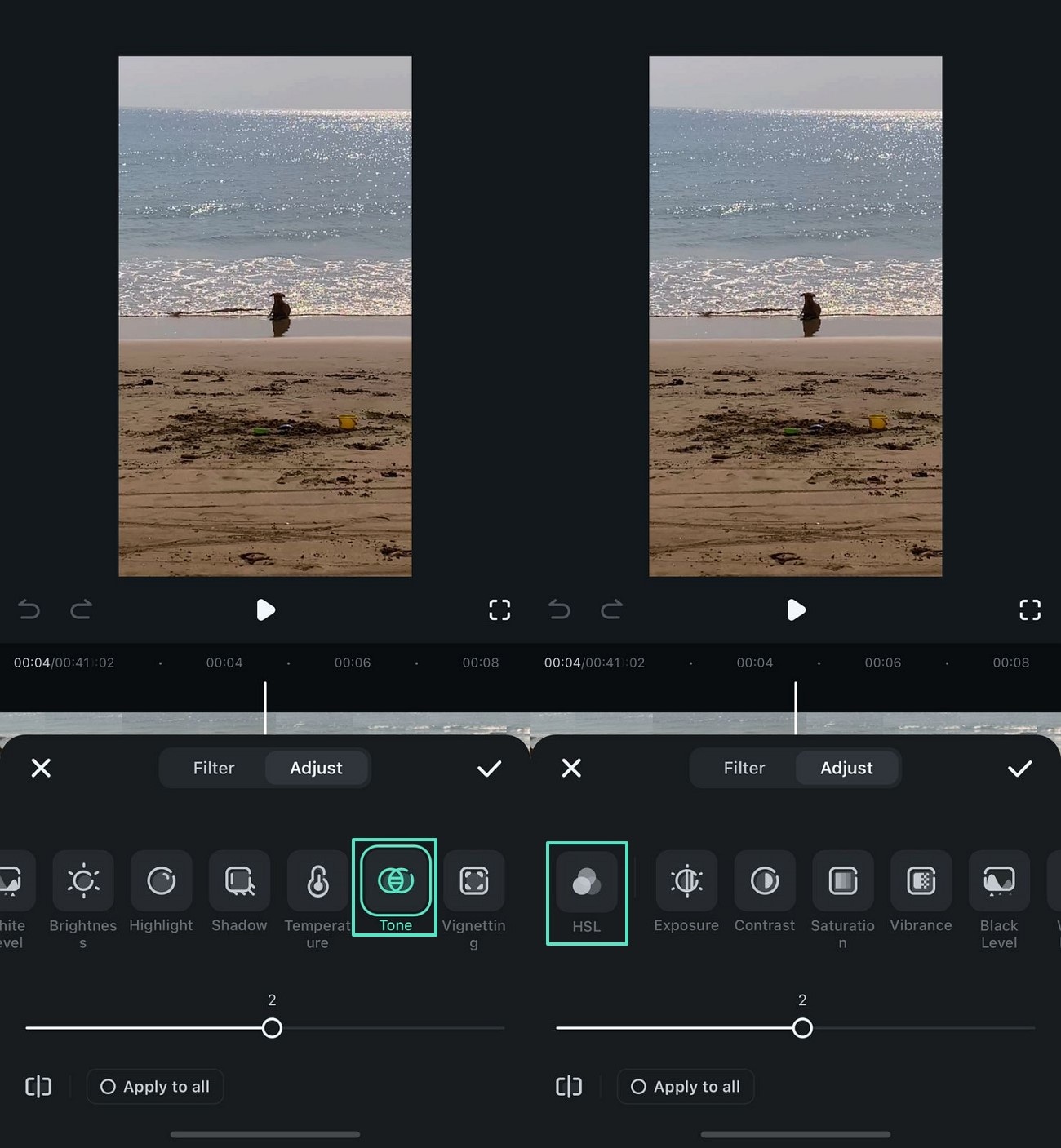This screenshot has width=1061, height=1148.
Task: Select the Vignetting adjustment icon
Action: 474,881
